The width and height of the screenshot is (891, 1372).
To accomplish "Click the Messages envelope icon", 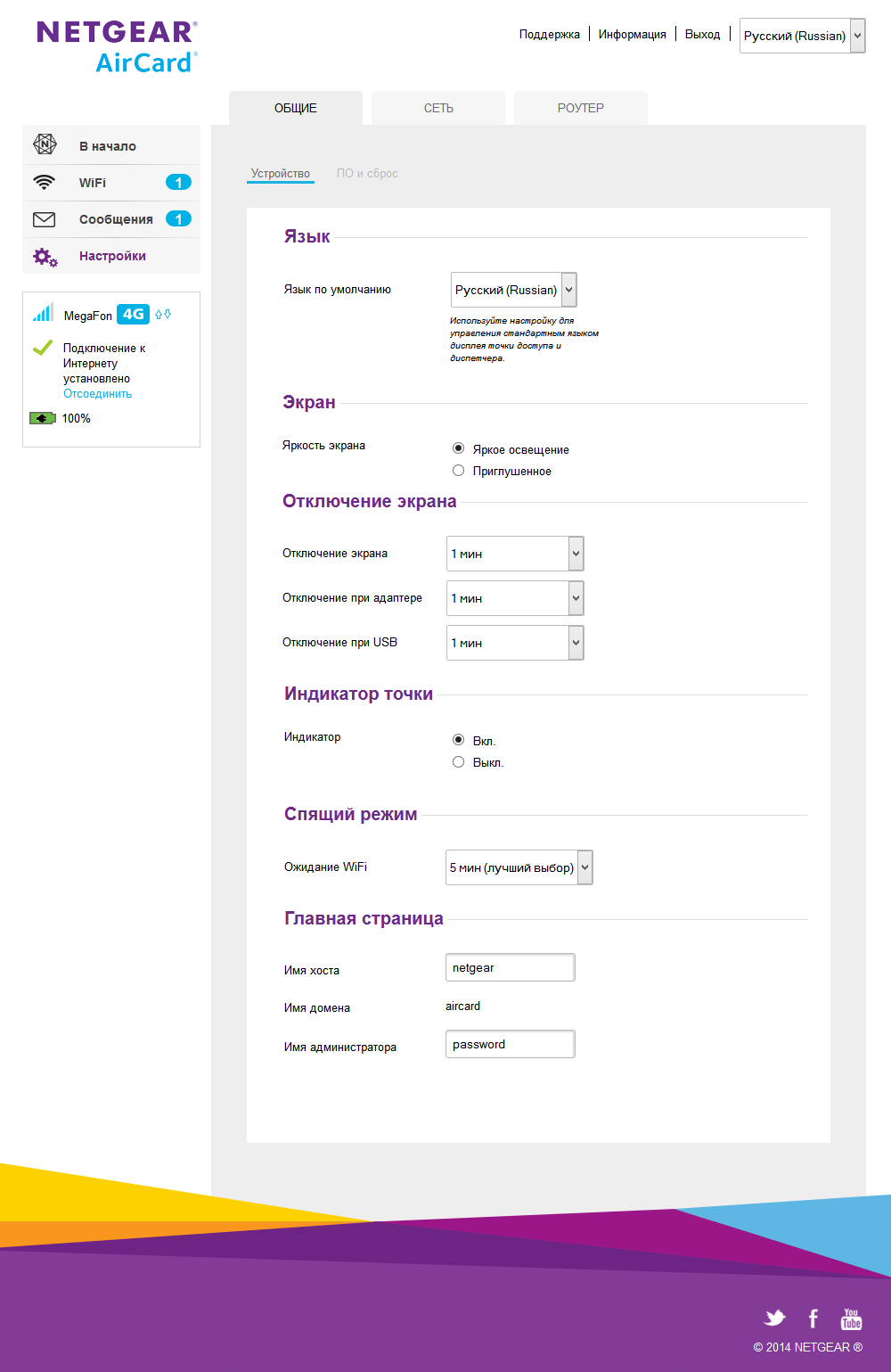I will pyautogui.click(x=44, y=219).
